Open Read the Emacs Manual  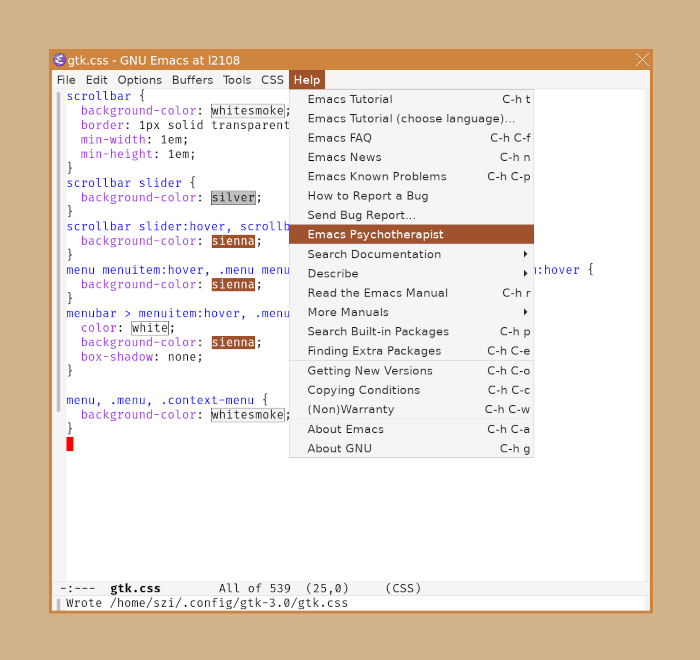point(377,293)
